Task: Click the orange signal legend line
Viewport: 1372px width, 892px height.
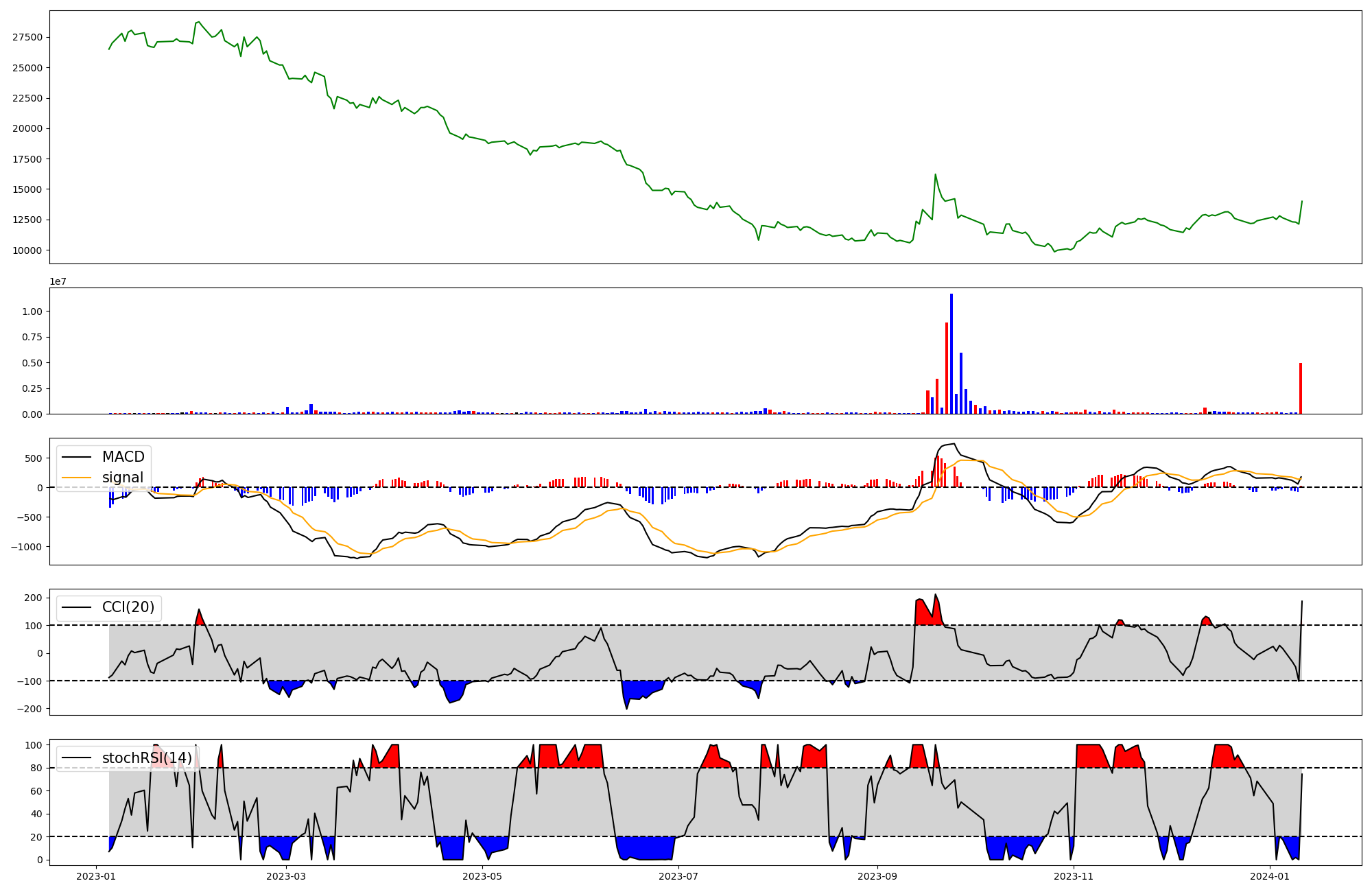Action: pyautogui.click(x=77, y=478)
